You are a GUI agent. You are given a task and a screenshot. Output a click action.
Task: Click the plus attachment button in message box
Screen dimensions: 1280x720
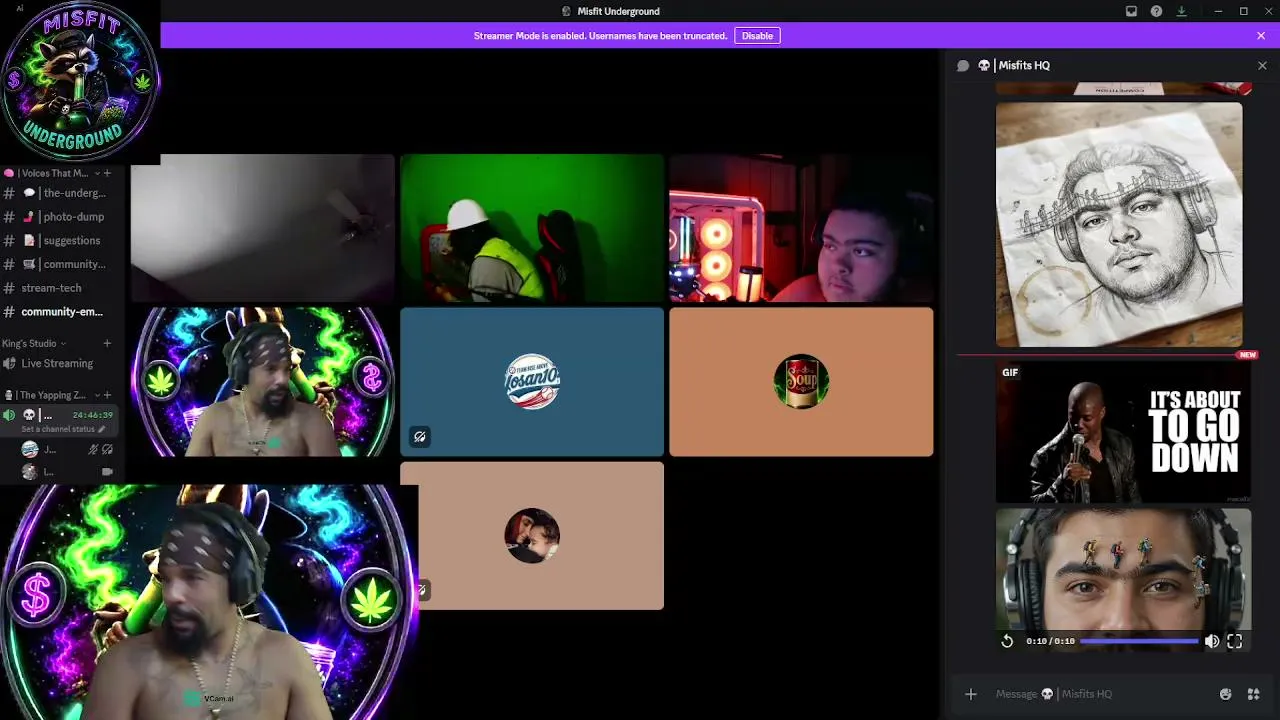971,694
